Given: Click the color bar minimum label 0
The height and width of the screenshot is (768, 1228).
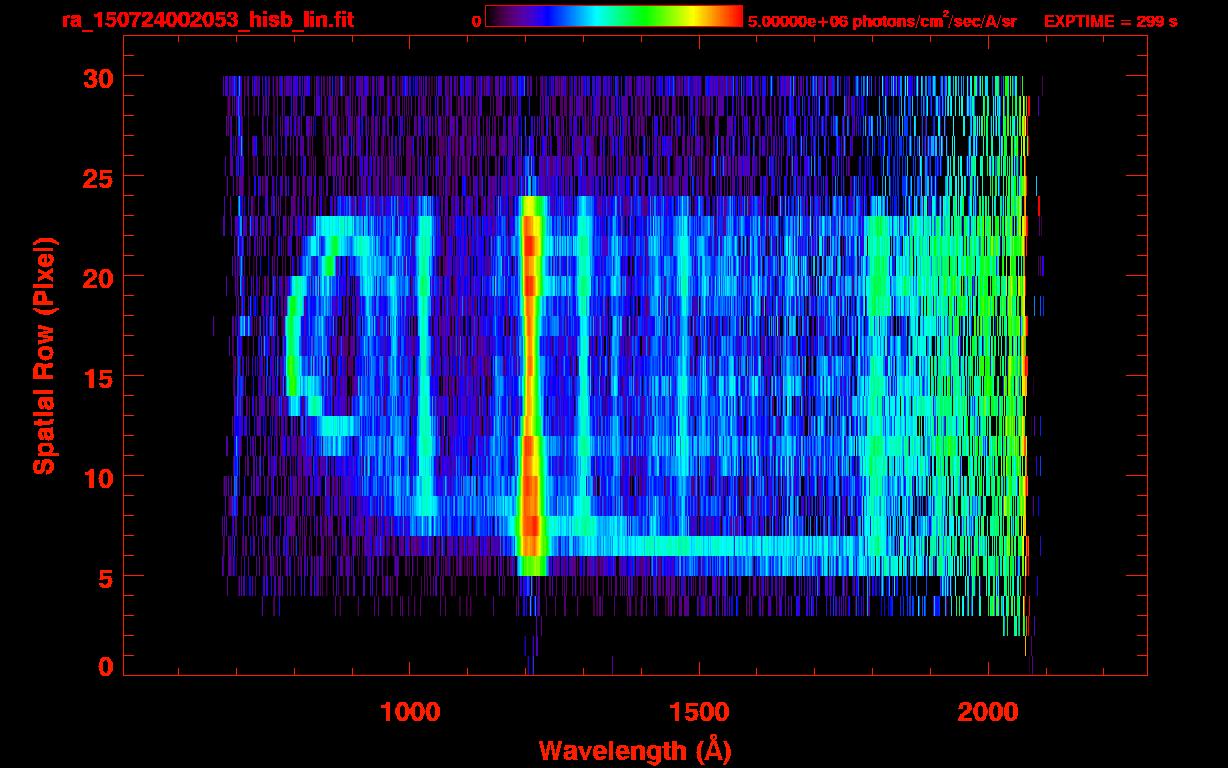Looking at the screenshot, I should click(476, 21).
